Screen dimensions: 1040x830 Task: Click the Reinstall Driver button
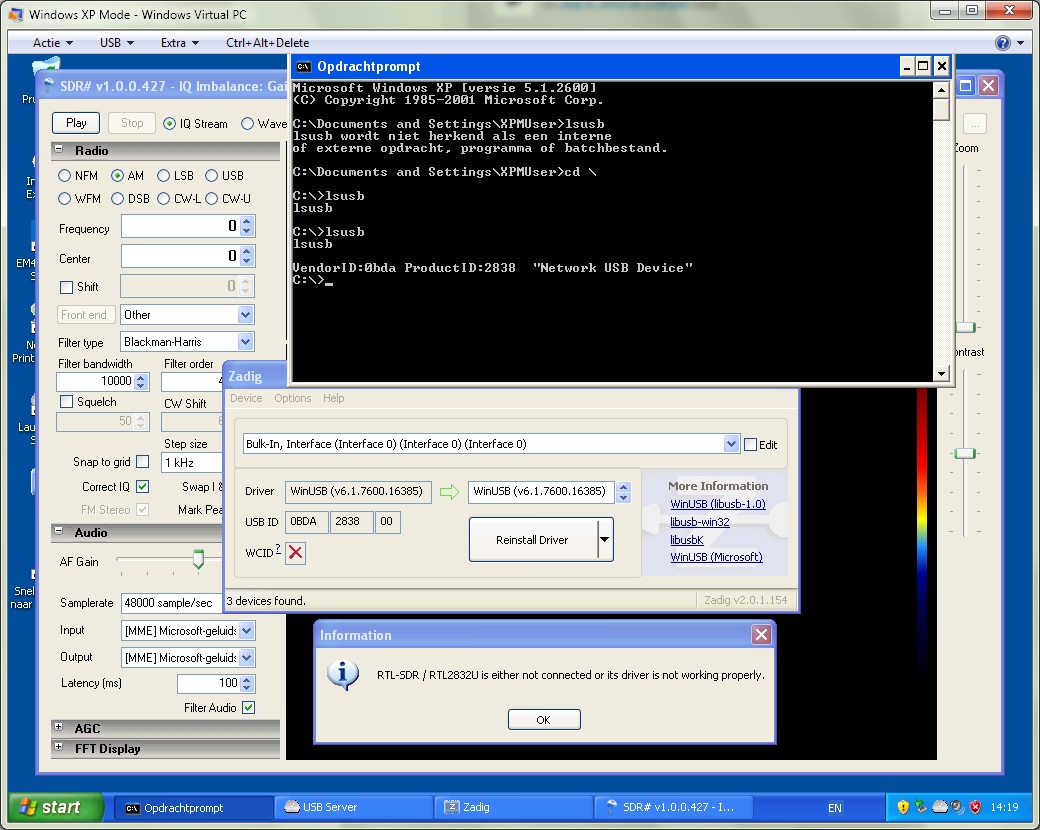click(x=533, y=540)
